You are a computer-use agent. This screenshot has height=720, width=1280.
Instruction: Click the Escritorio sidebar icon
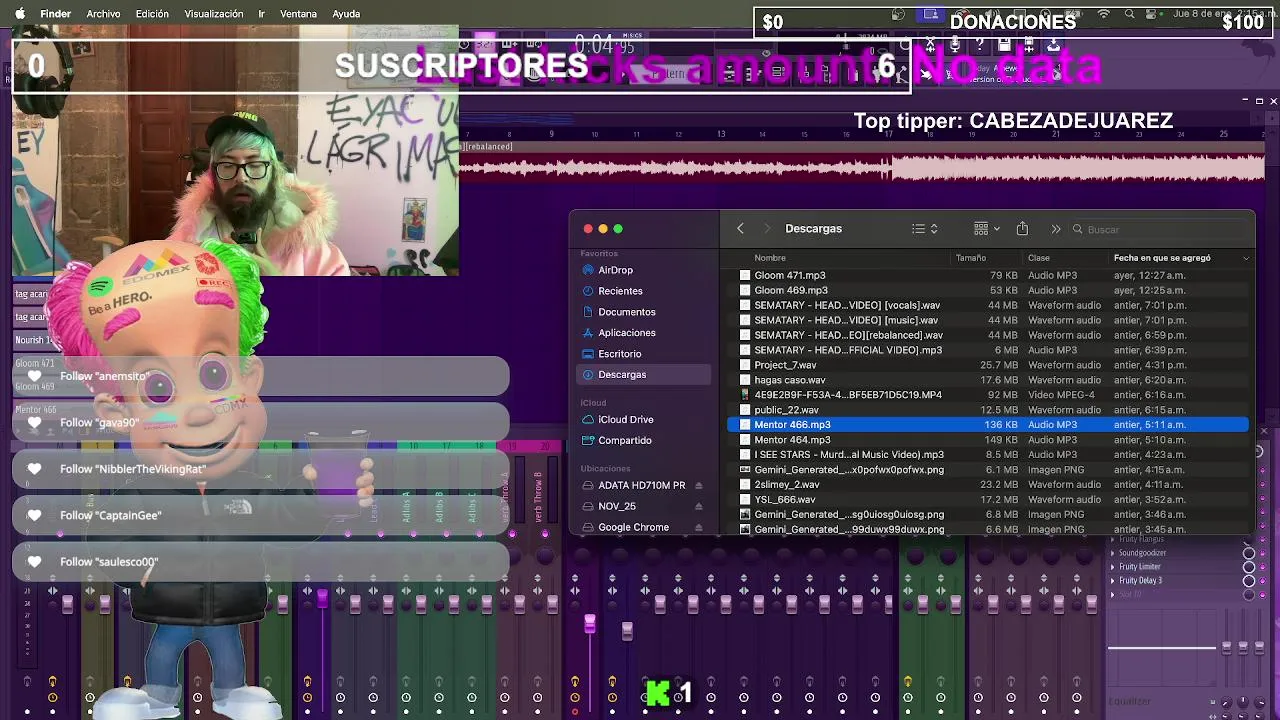click(x=588, y=354)
